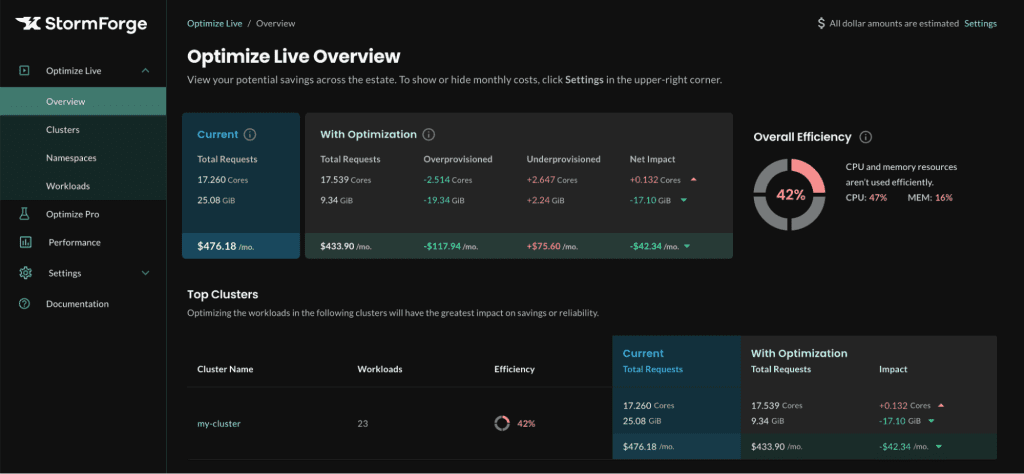Click the MEM: 16% efficiency text
The width and height of the screenshot is (1024, 474).
(930, 197)
